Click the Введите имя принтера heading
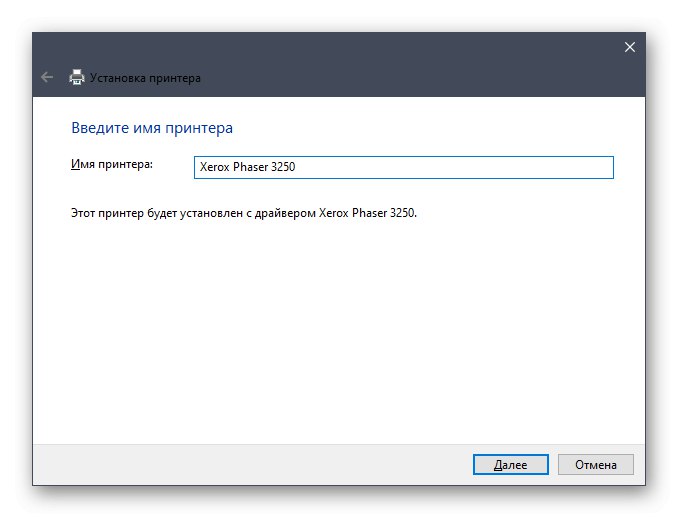 point(152,128)
